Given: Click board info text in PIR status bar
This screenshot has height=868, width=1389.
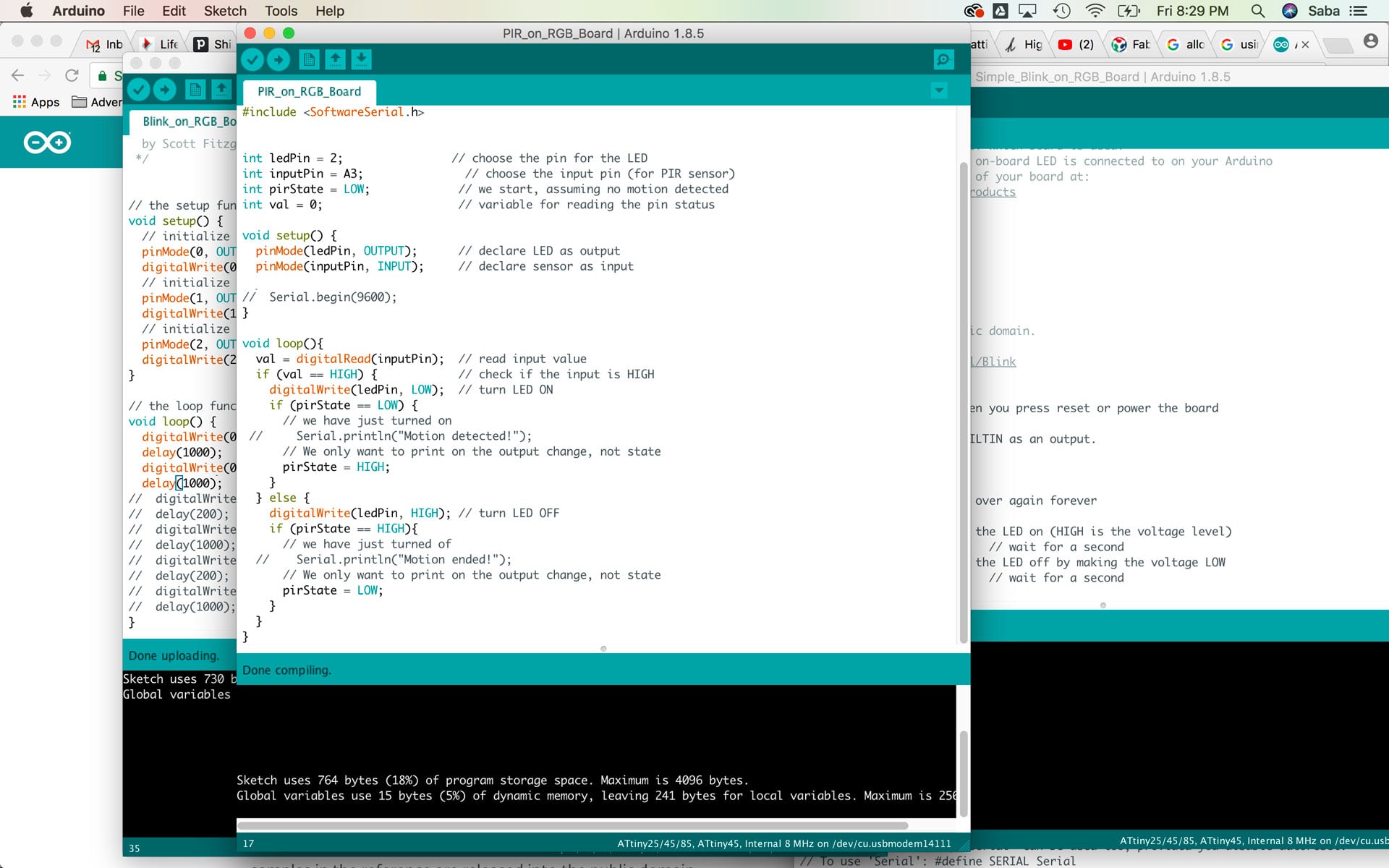Looking at the screenshot, I should 784,843.
